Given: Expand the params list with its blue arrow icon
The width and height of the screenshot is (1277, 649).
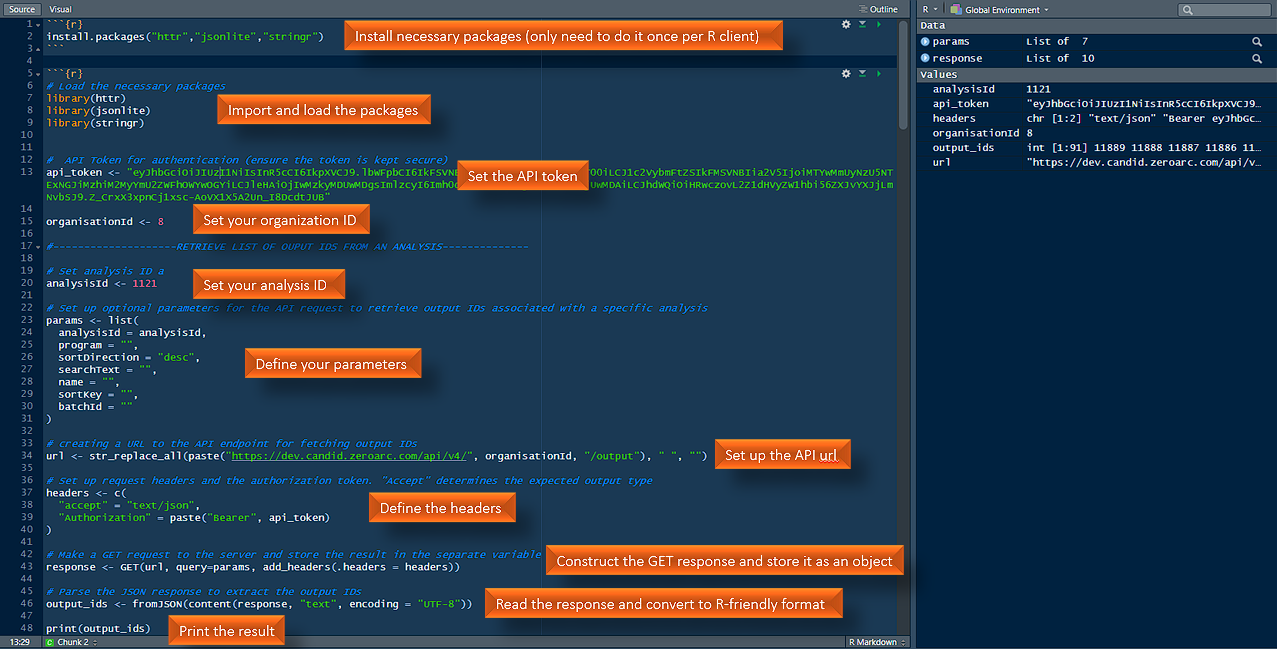Looking at the screenshot, I should (925, 42).
